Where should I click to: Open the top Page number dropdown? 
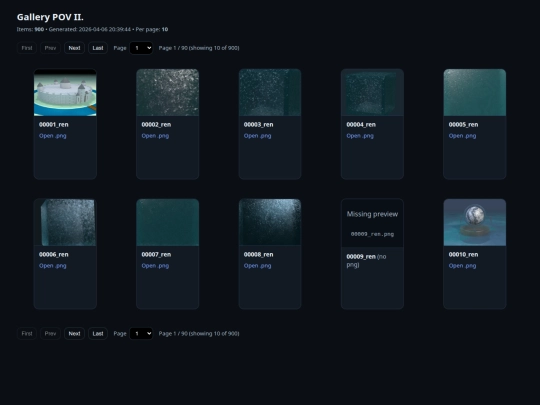[141, 48]
